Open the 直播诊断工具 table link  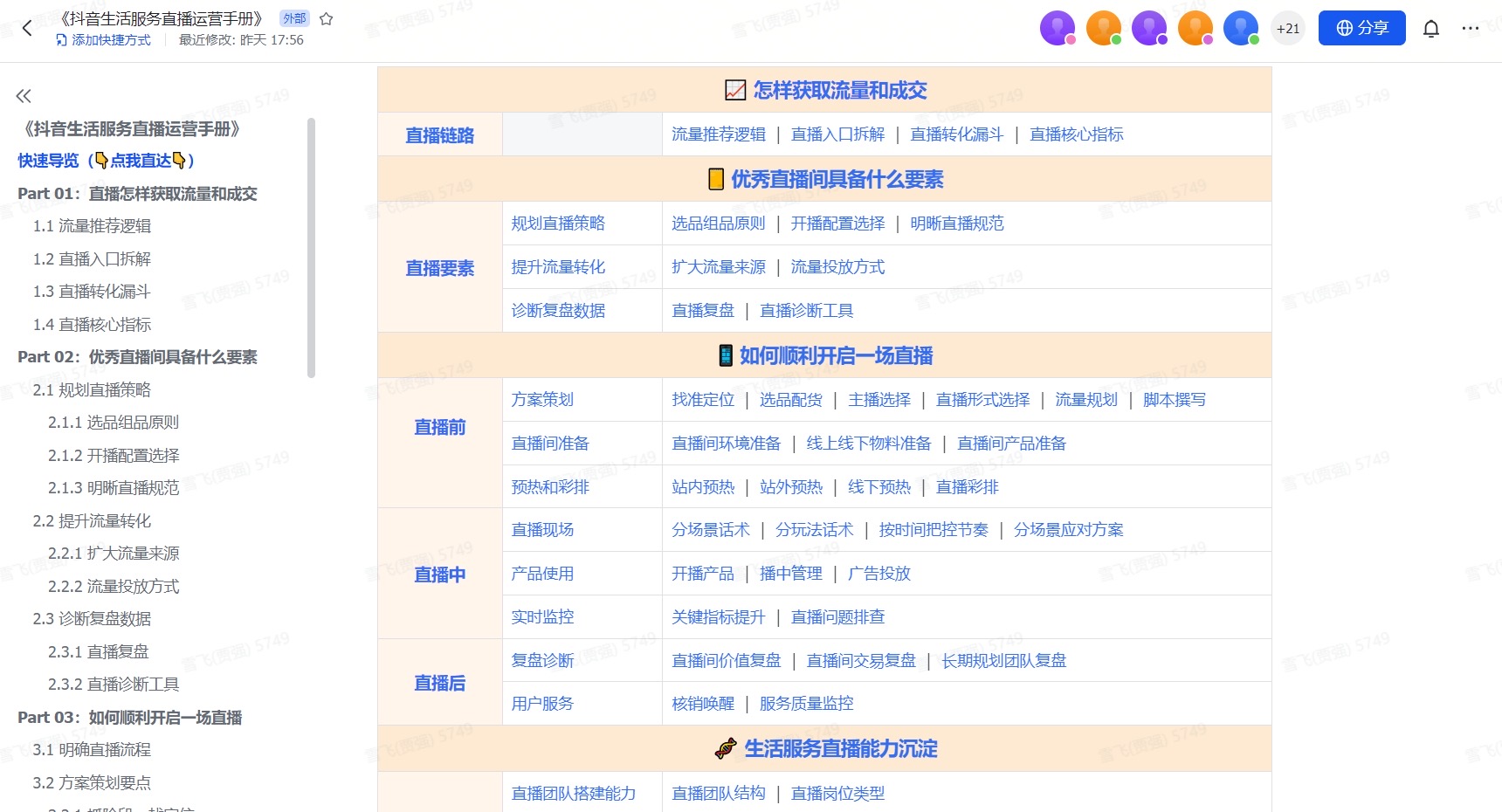click(x=806, y=311)
